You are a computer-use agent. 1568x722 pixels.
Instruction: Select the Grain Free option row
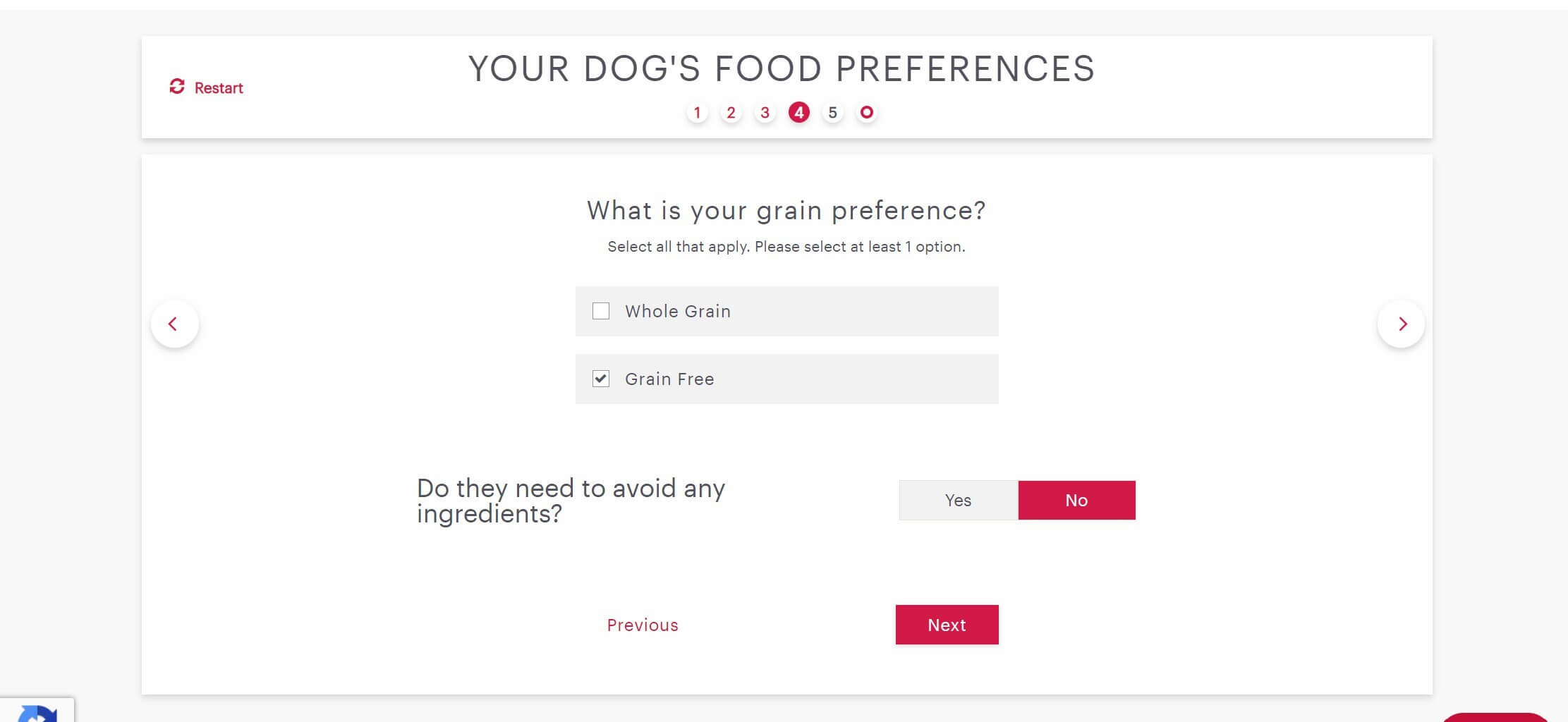point(786,379)
